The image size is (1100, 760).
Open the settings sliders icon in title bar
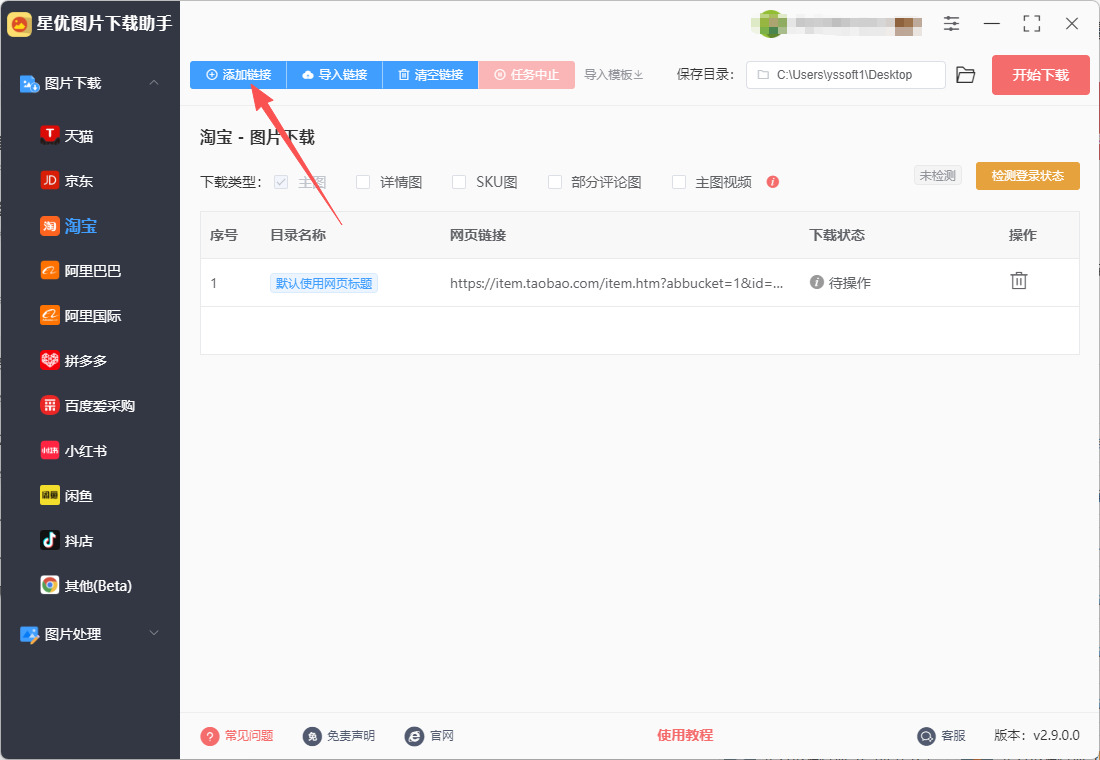pos(951,24)
